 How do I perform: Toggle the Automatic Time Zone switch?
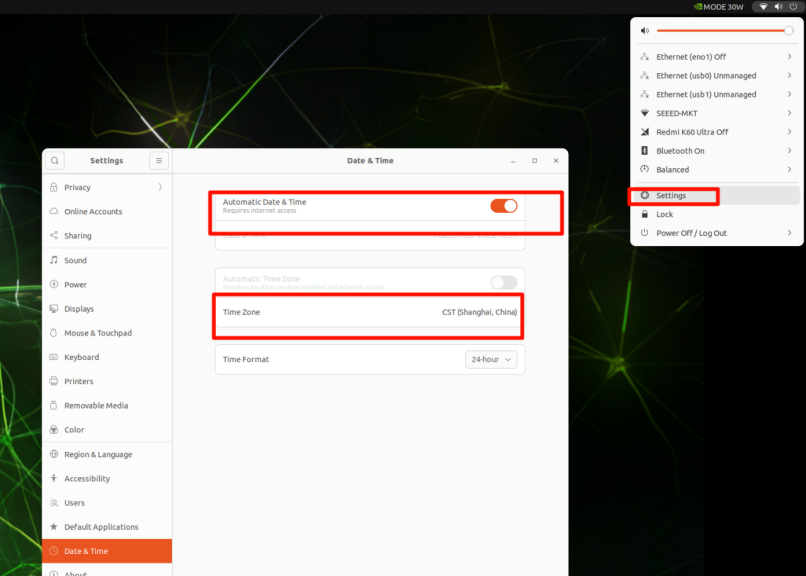(503, 283)
